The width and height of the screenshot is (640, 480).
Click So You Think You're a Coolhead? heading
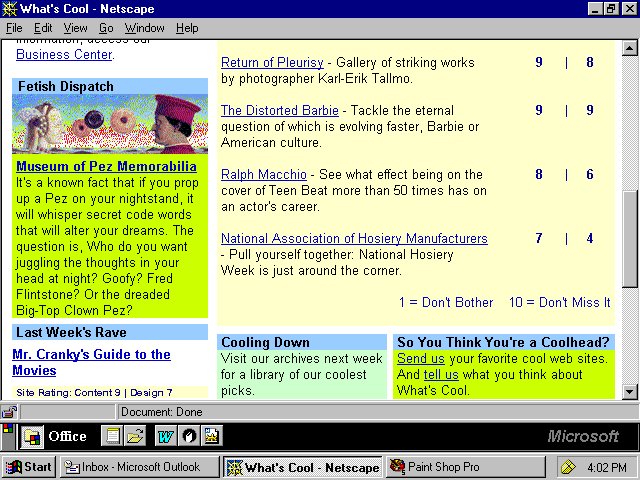click(x=503, y=342)
